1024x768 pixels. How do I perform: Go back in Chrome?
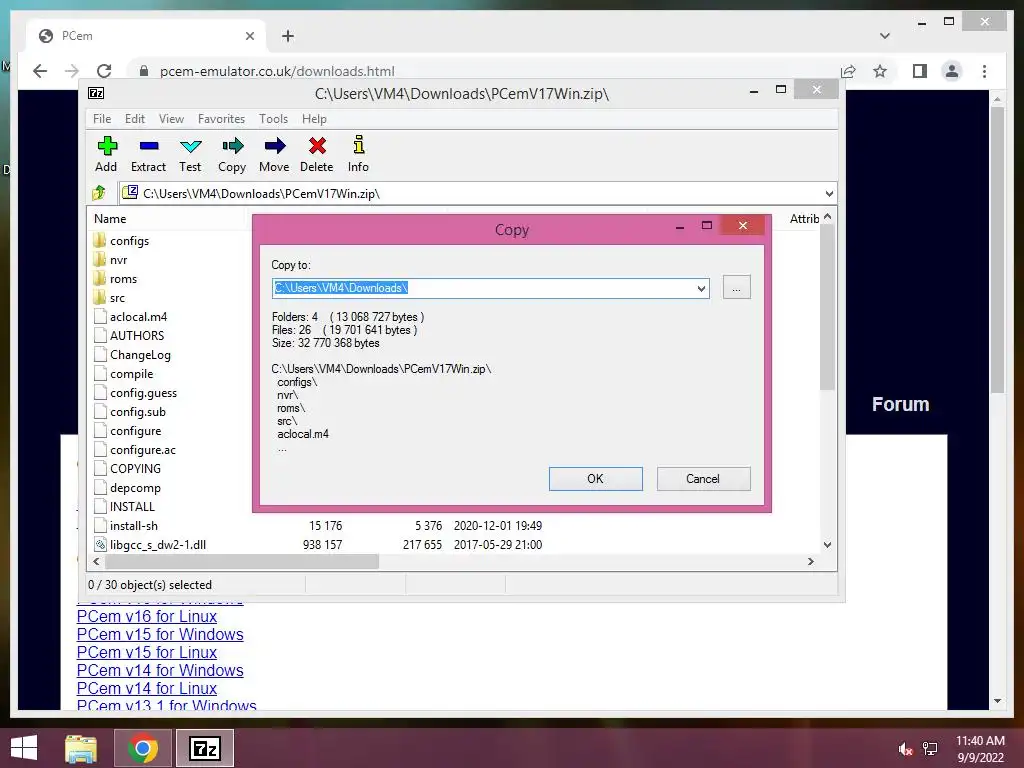coord(40,71)
